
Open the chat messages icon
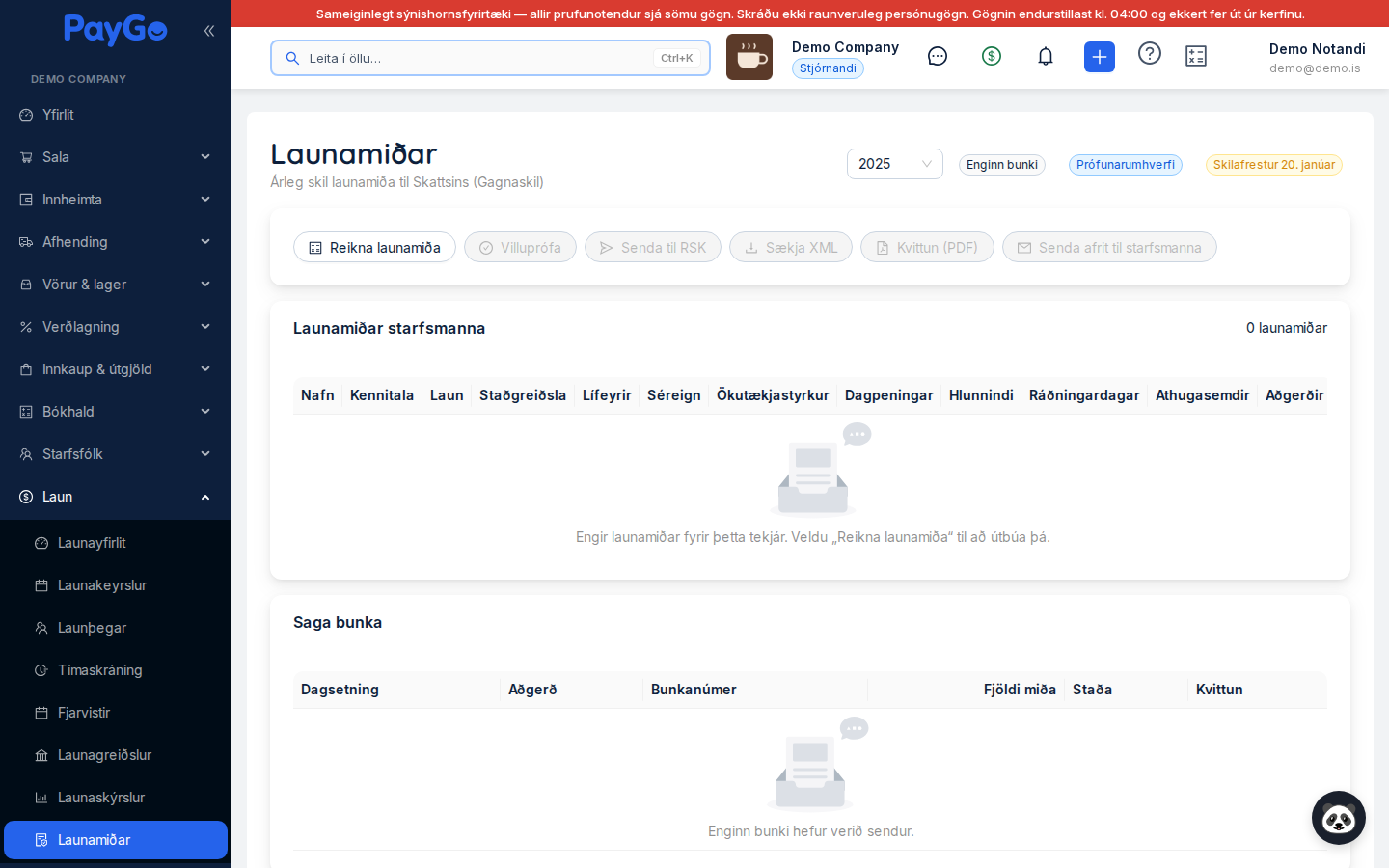tap(938, 56)
